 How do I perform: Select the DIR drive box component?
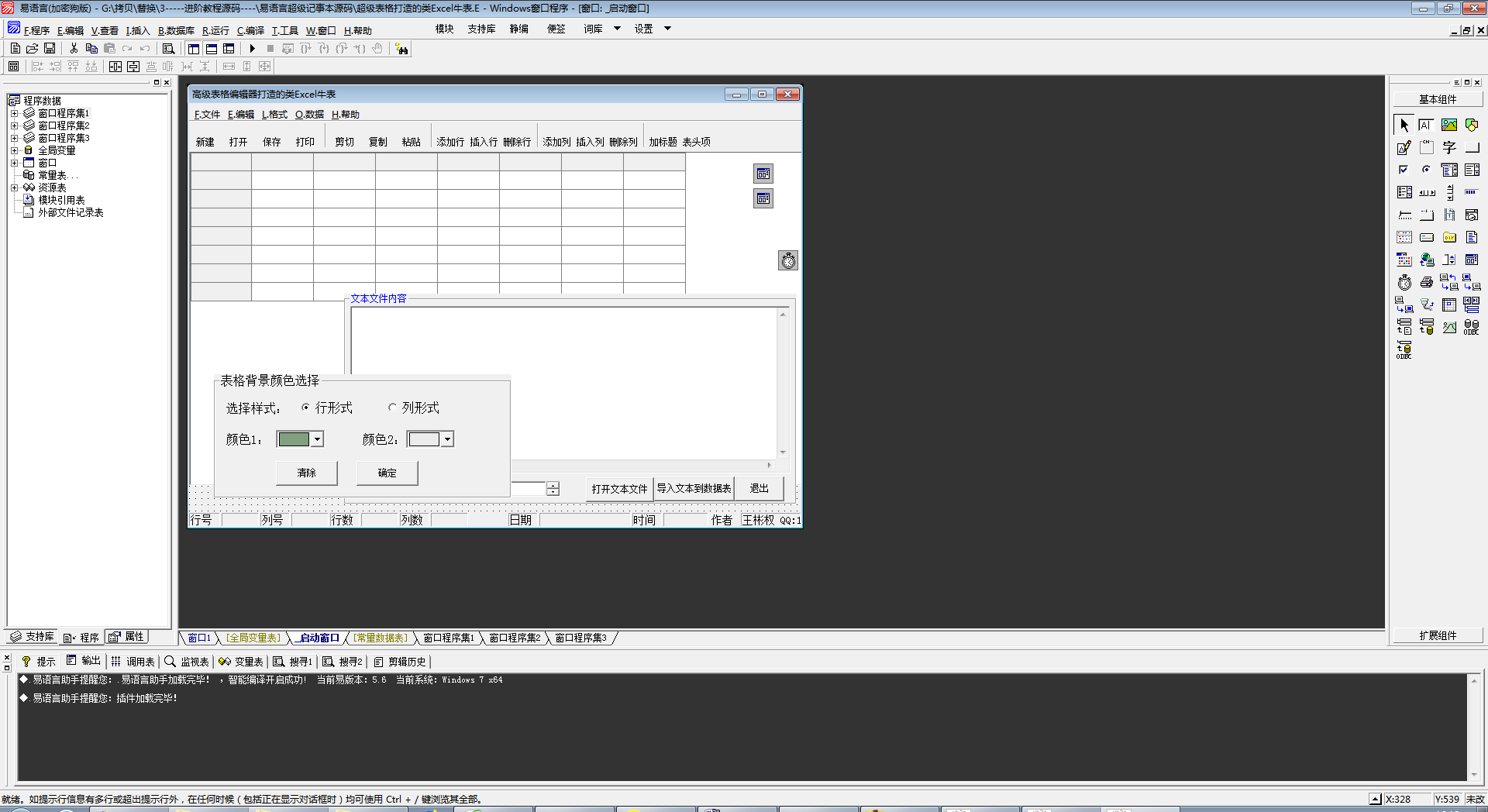(1449, 237)
